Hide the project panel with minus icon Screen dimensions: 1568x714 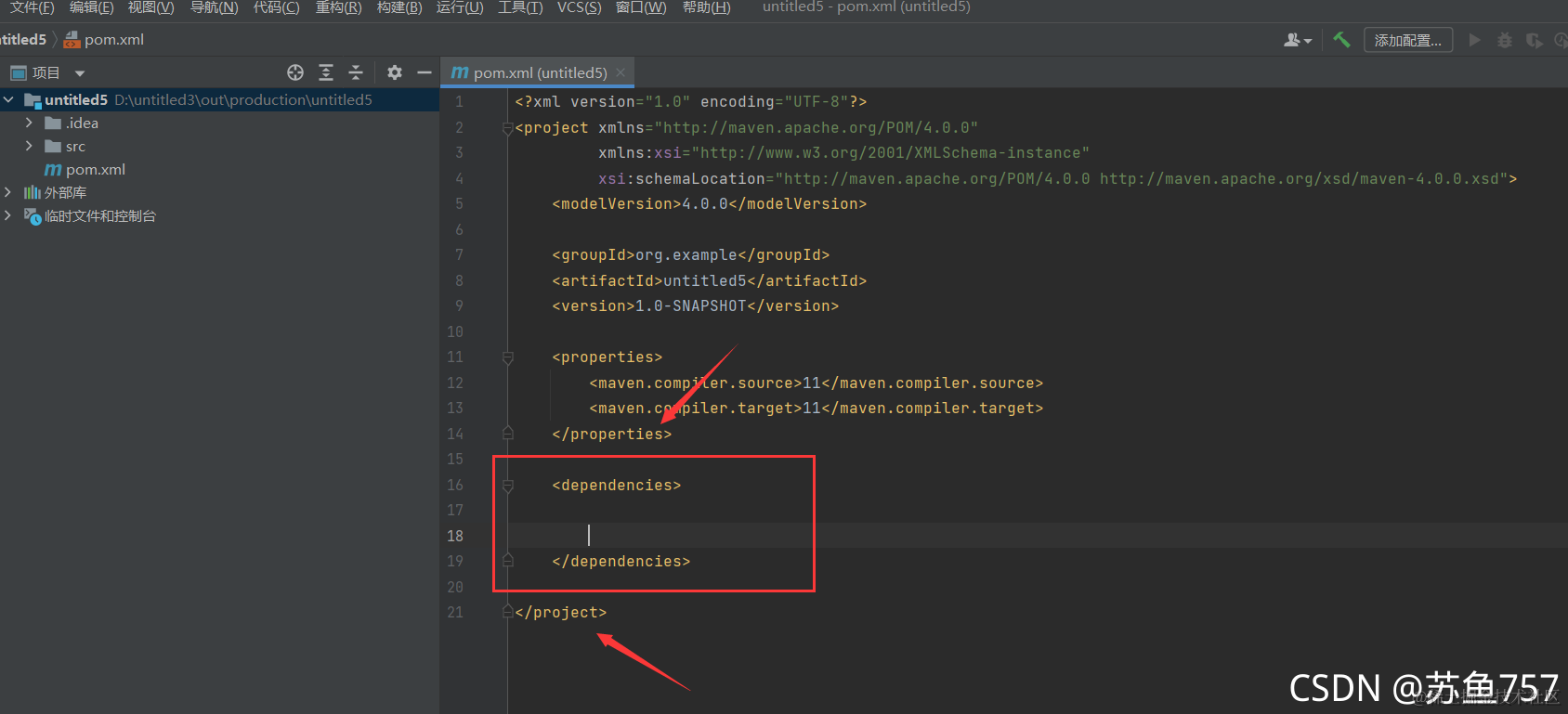click(x=425, y=72)
